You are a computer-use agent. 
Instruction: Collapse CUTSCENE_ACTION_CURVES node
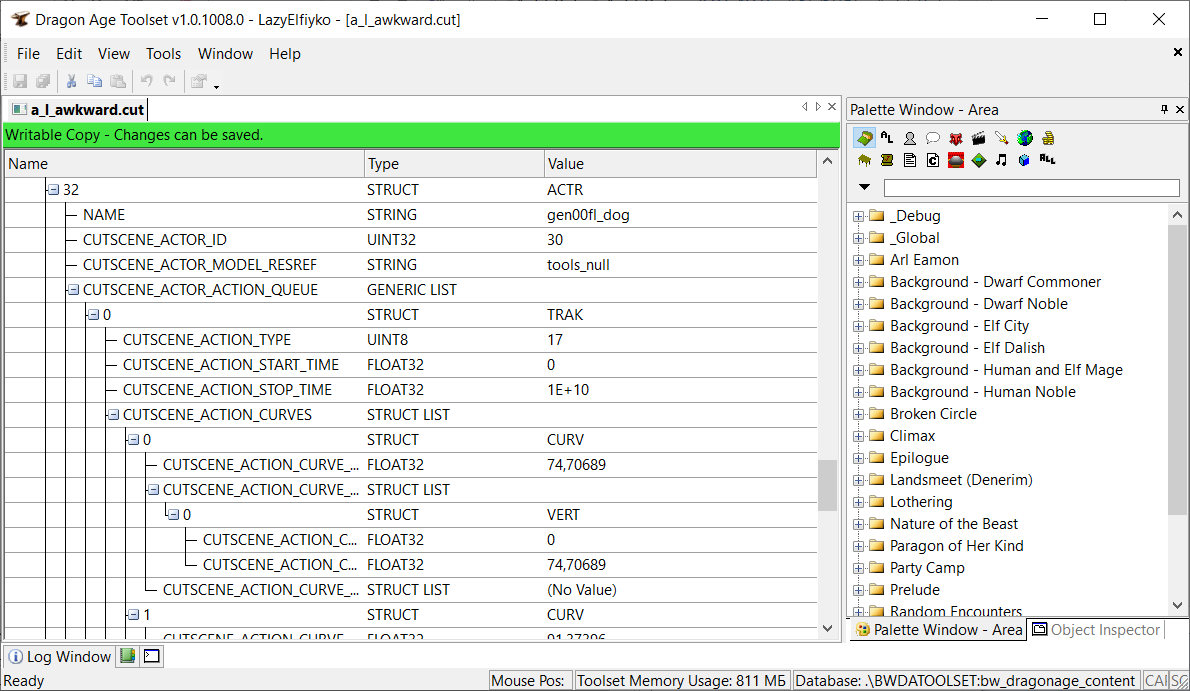tap(113, 415)
